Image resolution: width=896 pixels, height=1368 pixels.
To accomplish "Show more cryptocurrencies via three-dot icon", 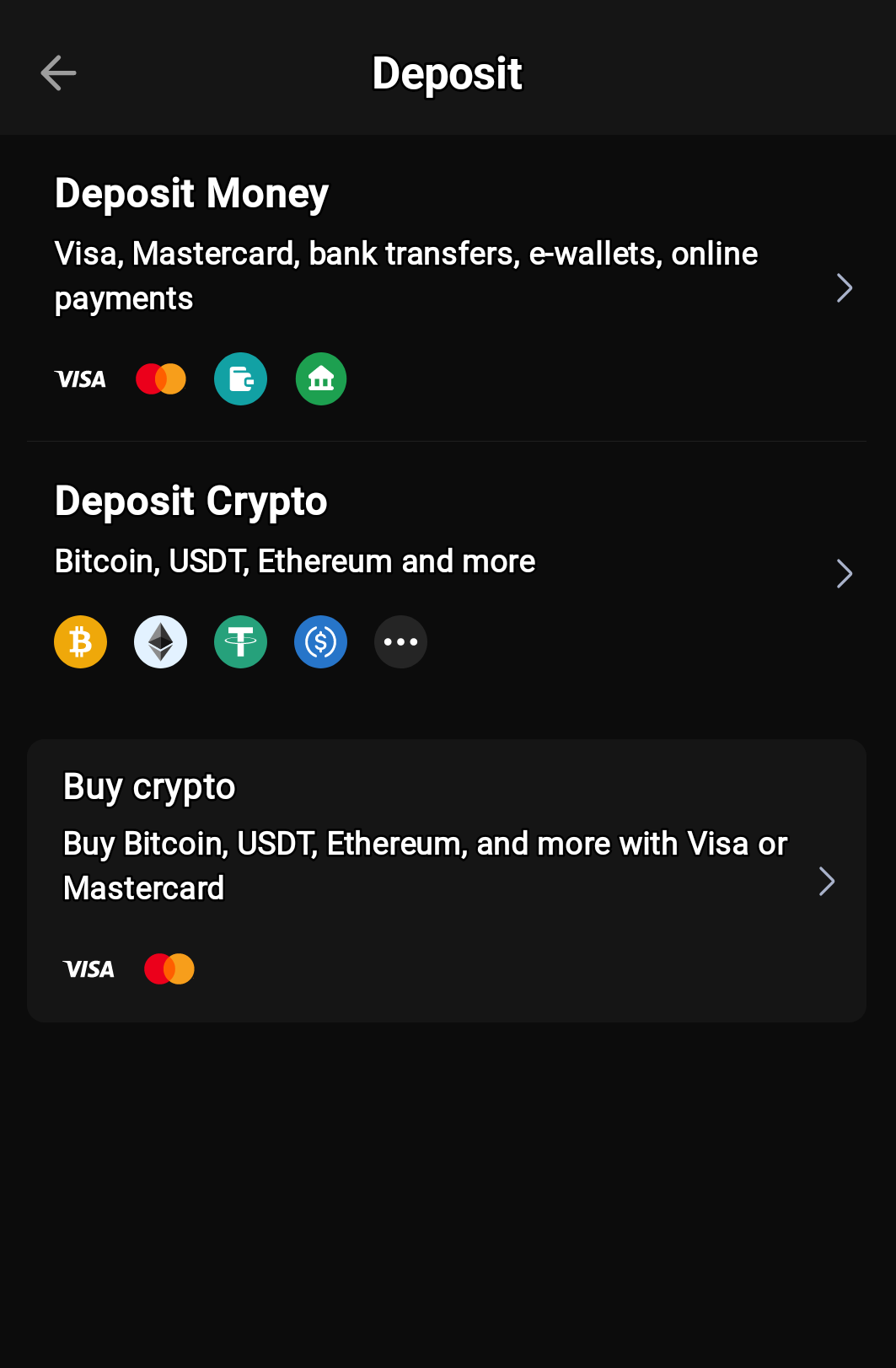I will pyautogui.click(x=401, y=642).
